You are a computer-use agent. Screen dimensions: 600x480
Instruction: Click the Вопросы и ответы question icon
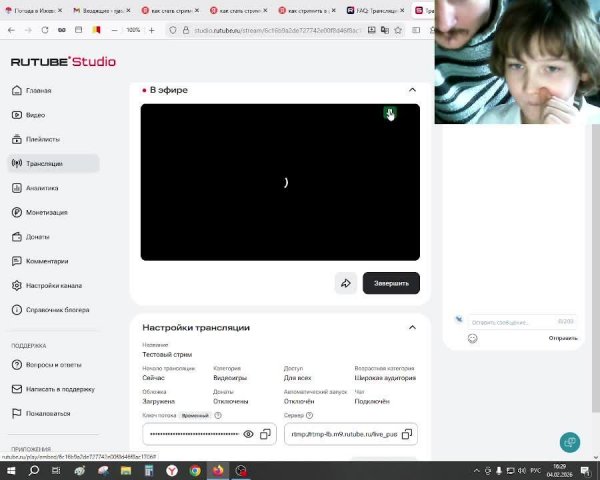coord(16,365)
